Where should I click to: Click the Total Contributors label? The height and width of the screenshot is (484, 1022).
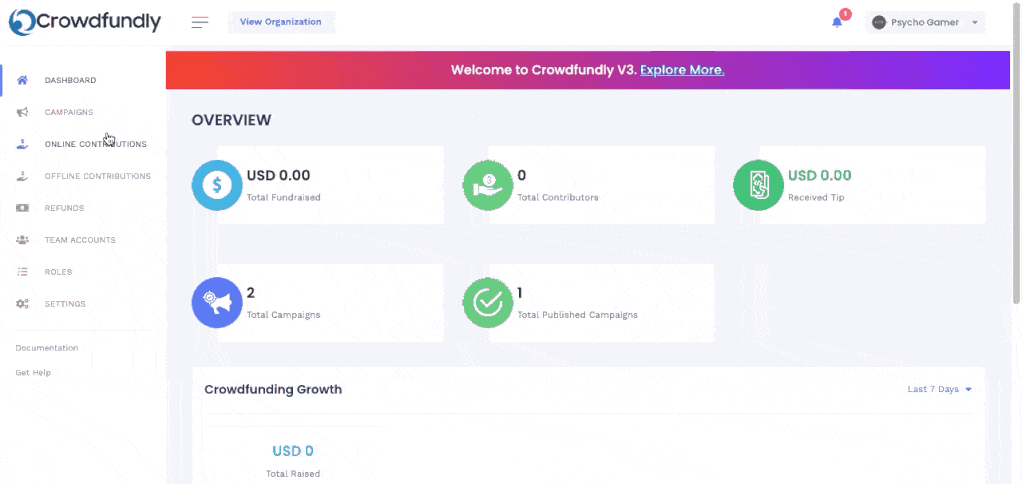point(558,197)
